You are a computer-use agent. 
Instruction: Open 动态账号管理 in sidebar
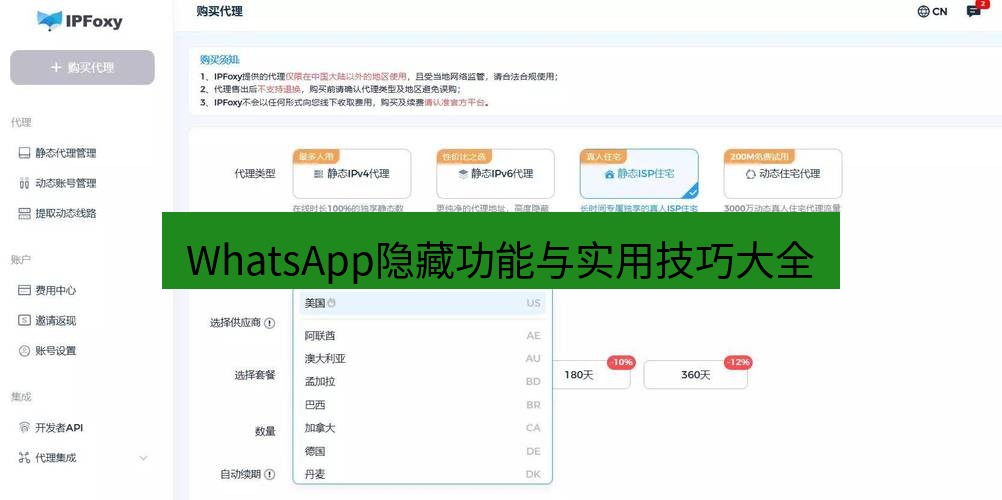coord(58,184)
